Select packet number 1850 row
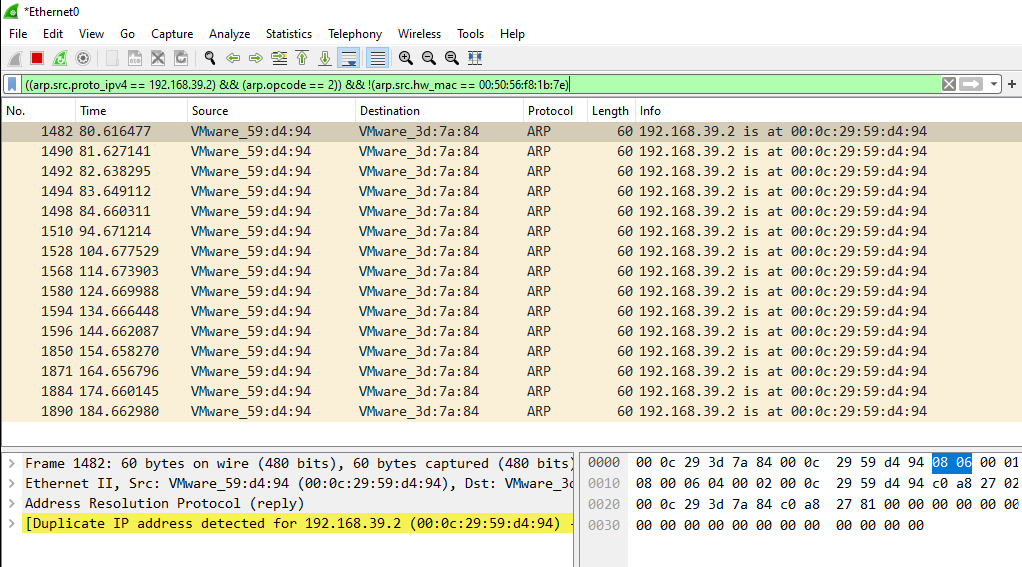This screenshot has width=1022, height=567. pyautogui.click(x=300, y=351)
